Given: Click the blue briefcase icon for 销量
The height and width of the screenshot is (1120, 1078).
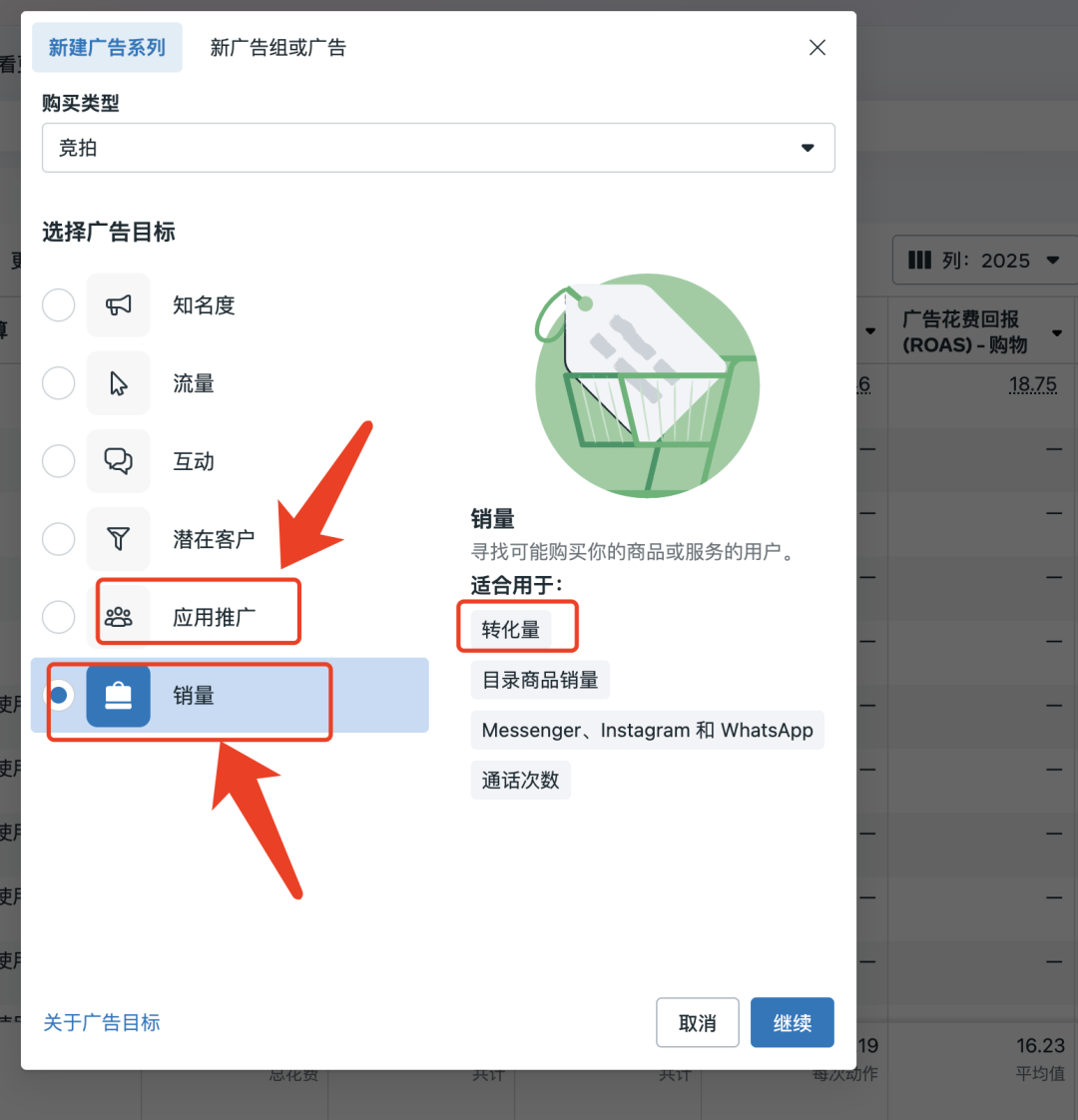Looking at the screenshot, I should (119, 695).
